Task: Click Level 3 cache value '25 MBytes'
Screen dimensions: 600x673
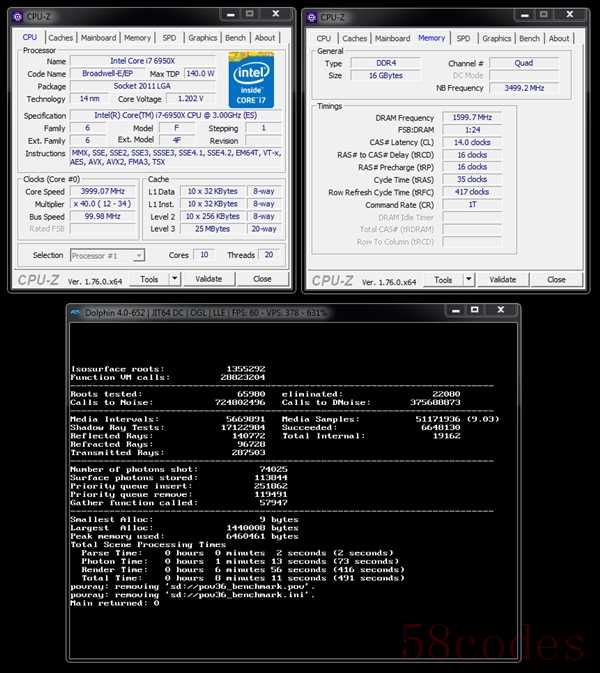Action: (x=212, y=229)
